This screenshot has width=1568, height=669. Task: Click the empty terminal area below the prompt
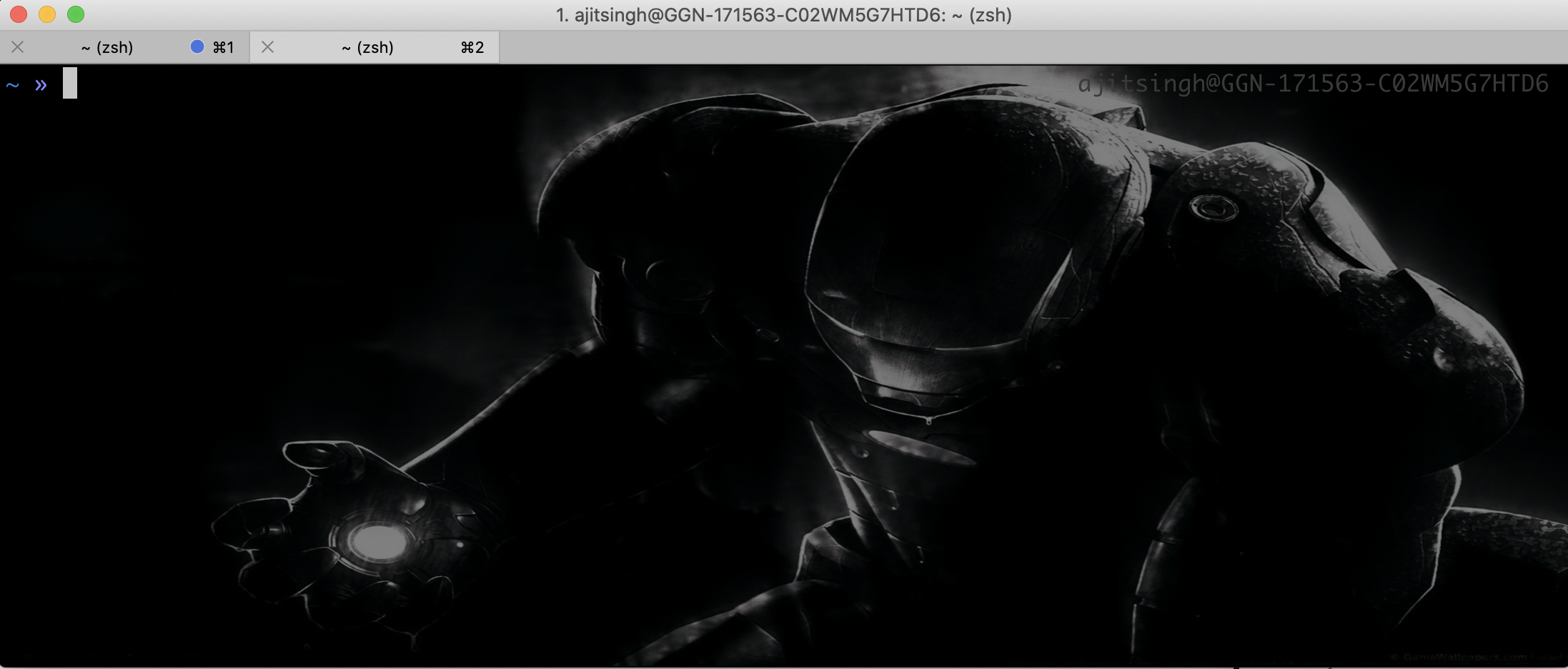tap(214, 286)
